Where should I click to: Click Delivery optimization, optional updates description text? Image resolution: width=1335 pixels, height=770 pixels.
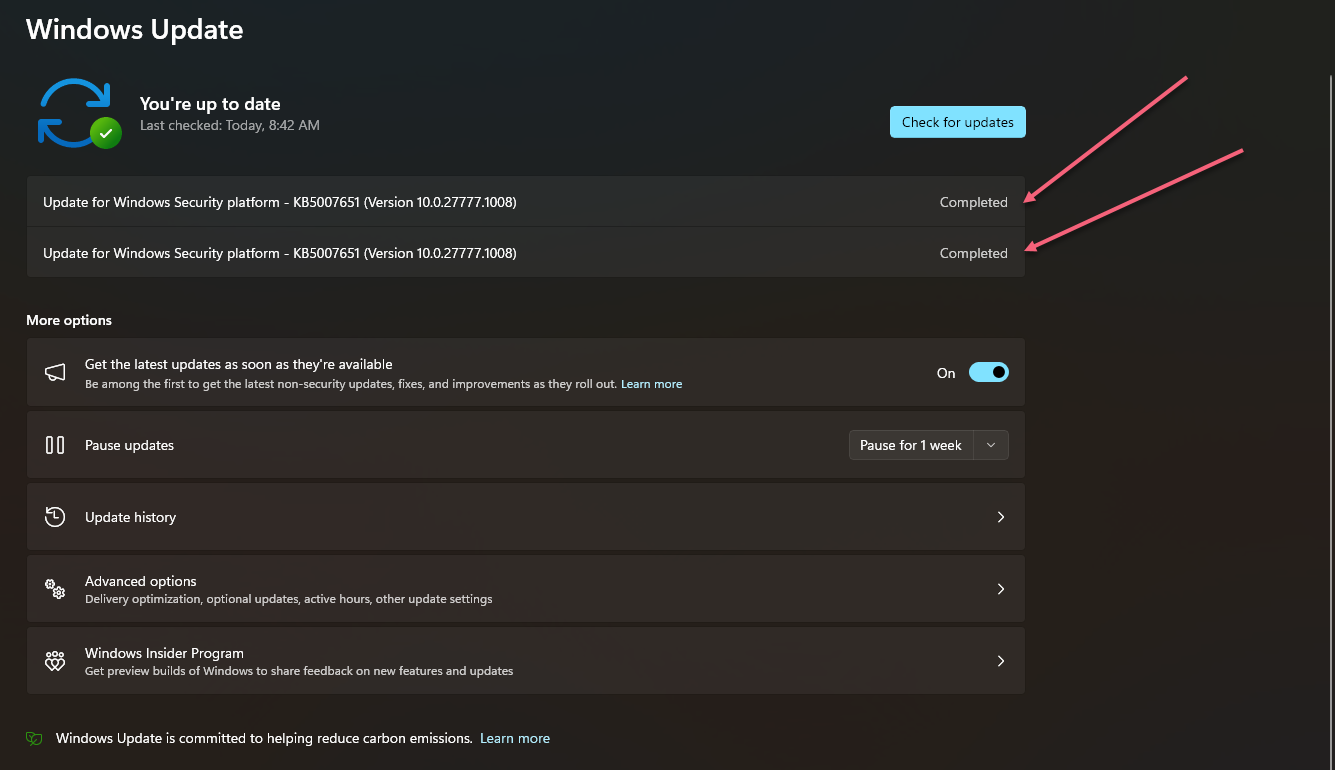pyautogui.click(x=288, y=599)
